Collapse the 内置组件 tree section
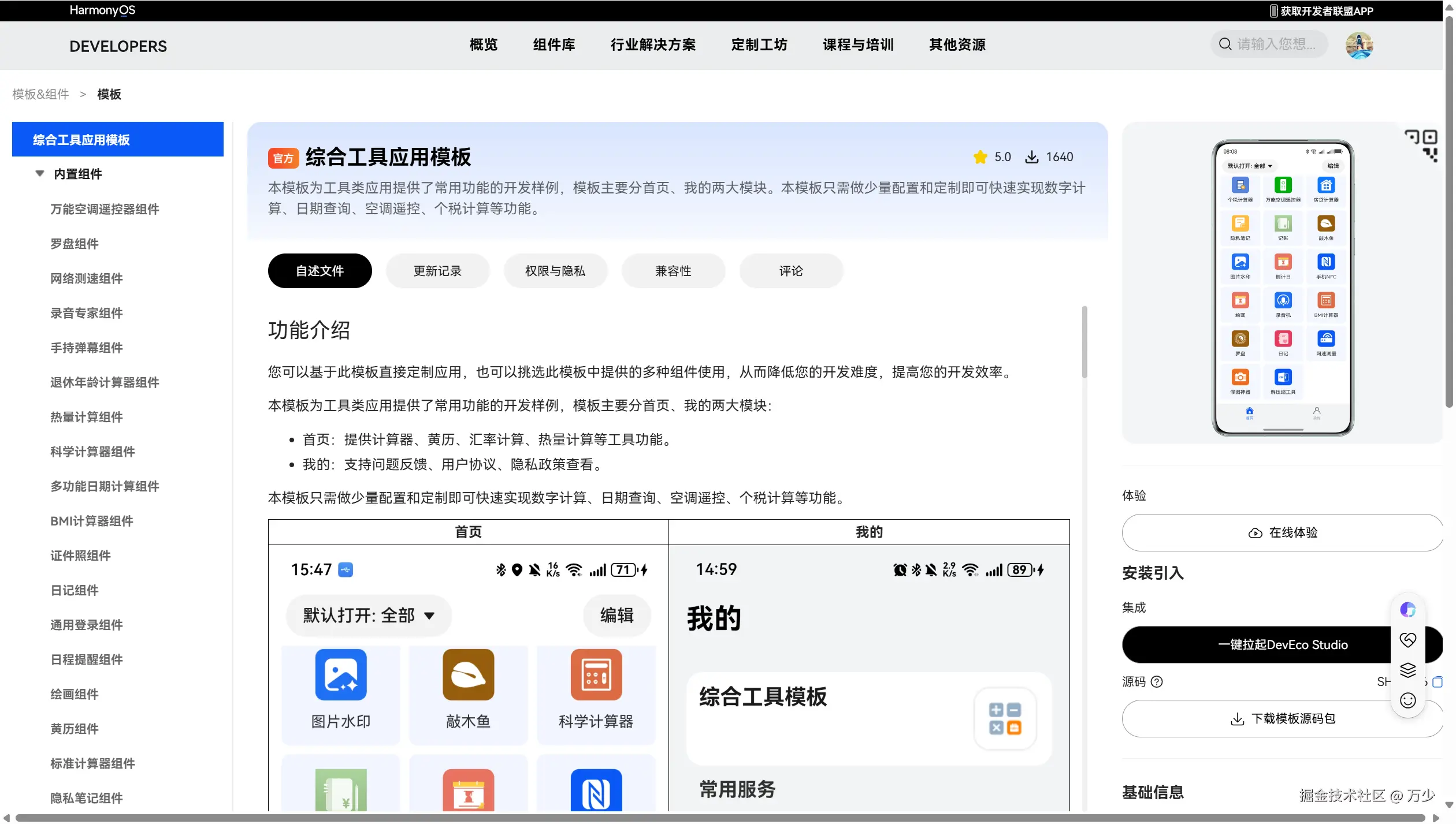1456x824 pixels. [40, 174]
